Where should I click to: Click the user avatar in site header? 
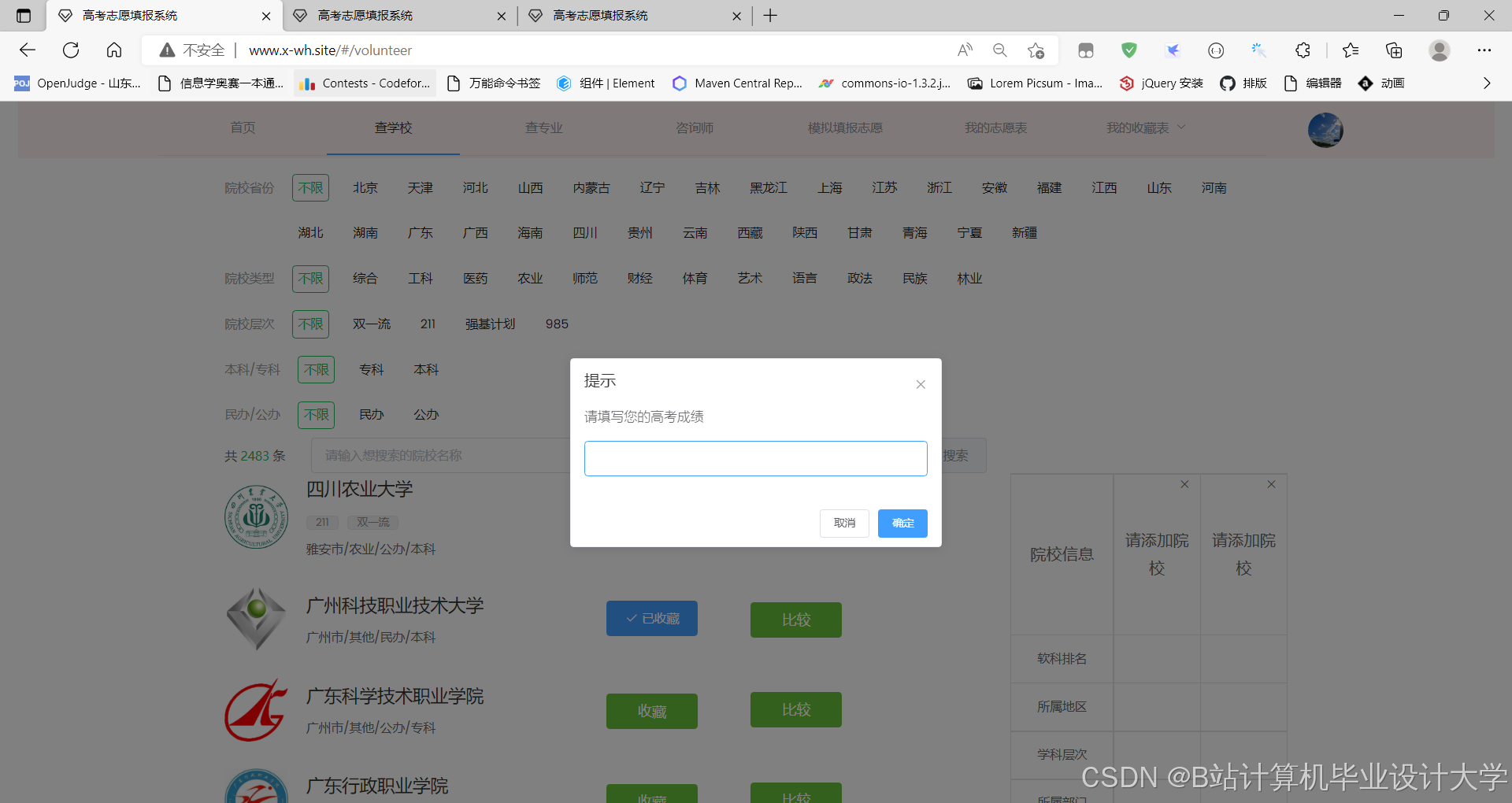pyautogui.click(x=1325, y=130)
